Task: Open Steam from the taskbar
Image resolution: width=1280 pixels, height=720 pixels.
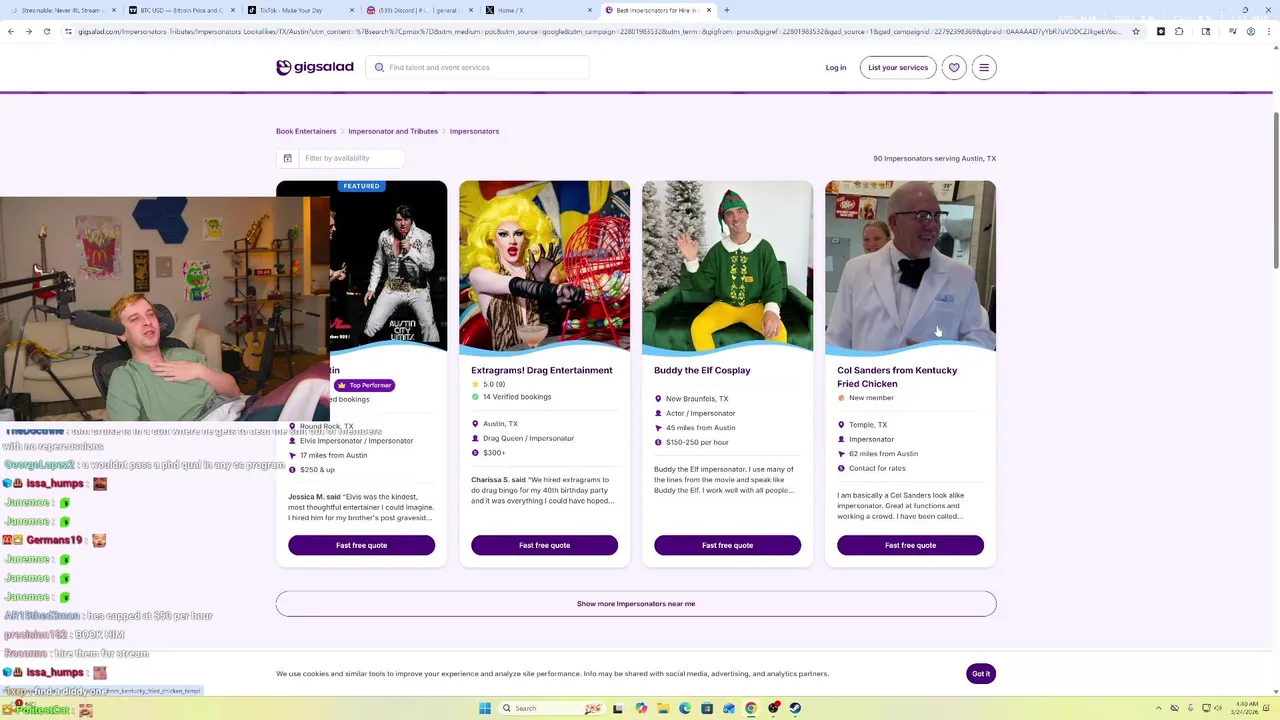Action: 796,708
